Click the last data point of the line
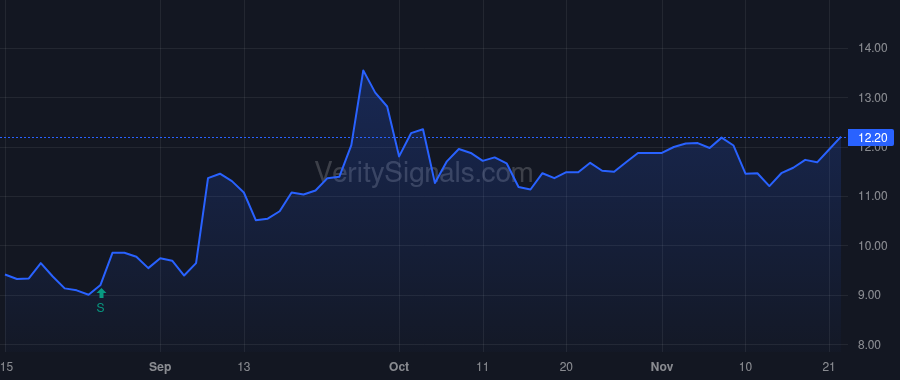This screenshot has height=380, width=900. [x=841, y=137]
